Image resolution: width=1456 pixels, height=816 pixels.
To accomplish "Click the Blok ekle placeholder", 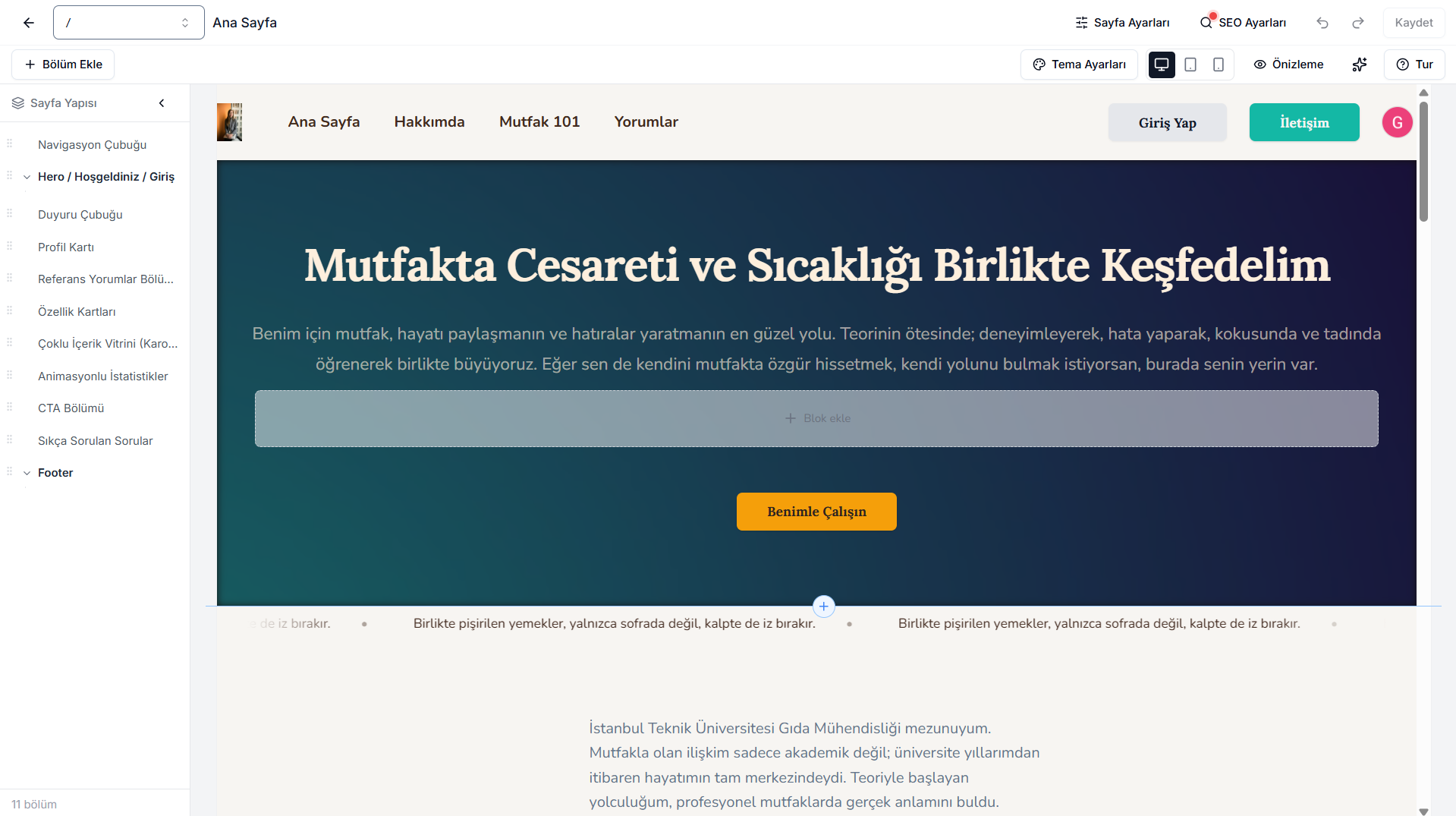I will tap(816, 419).
